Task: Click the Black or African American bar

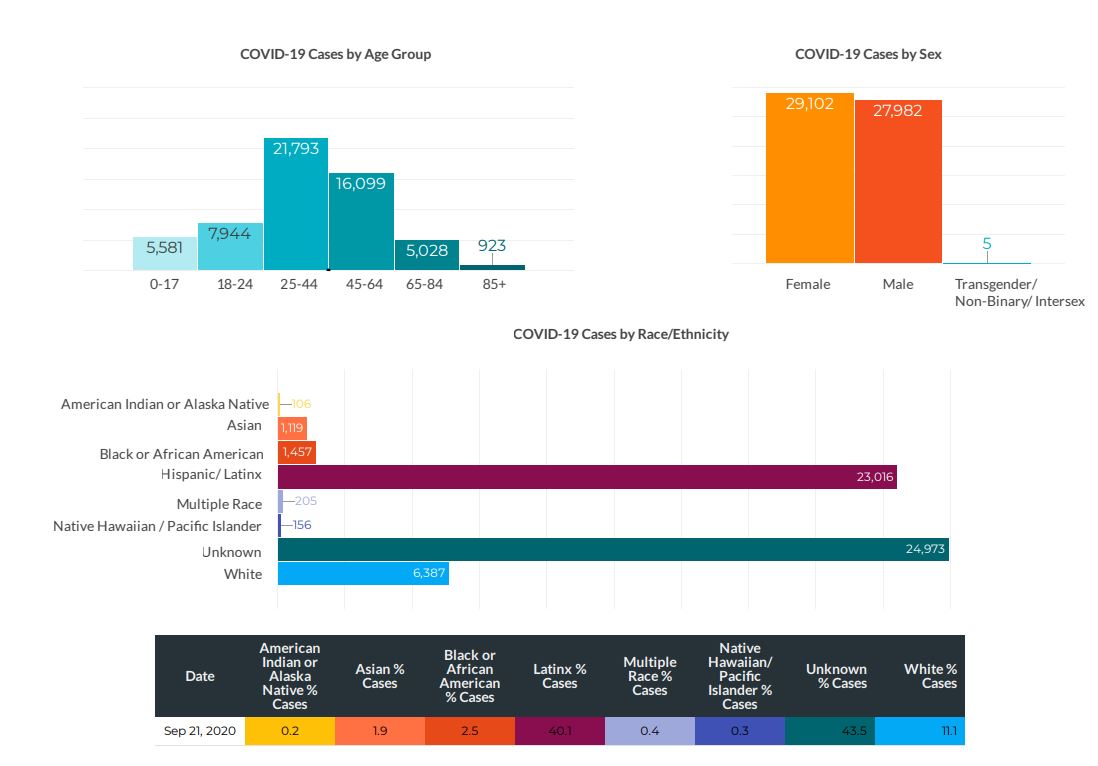Action: (x=297, y=452)
